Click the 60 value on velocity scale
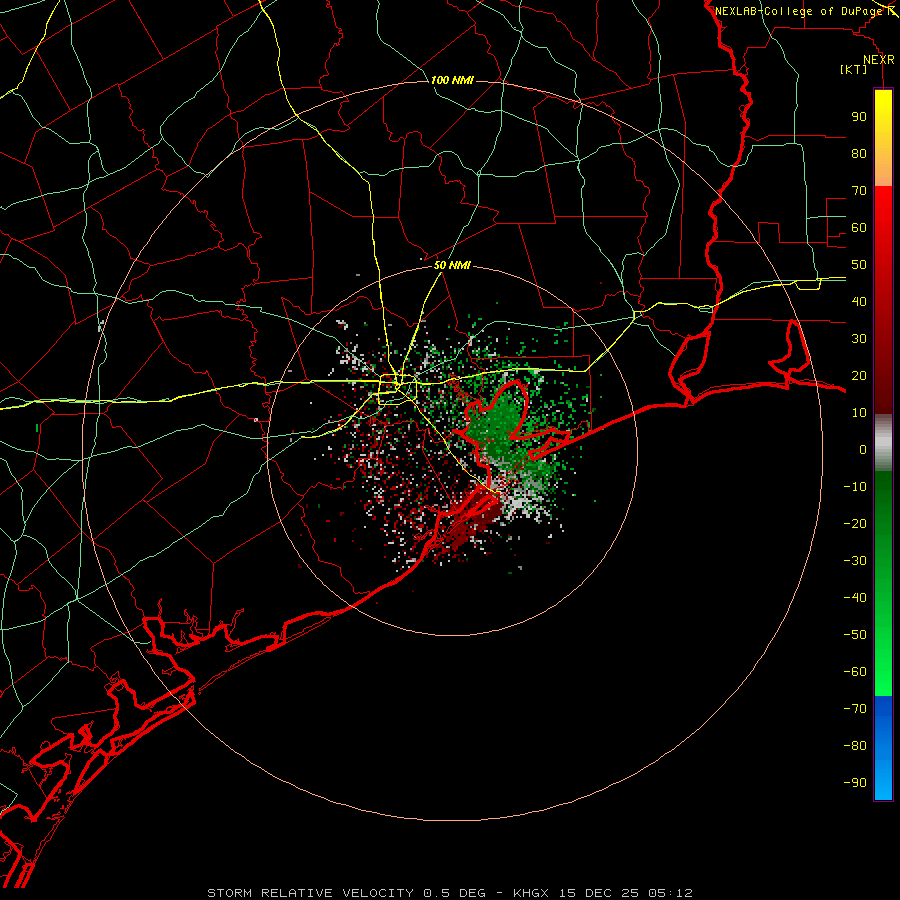The width and height of the screenshot is (900, 900). 859,227
